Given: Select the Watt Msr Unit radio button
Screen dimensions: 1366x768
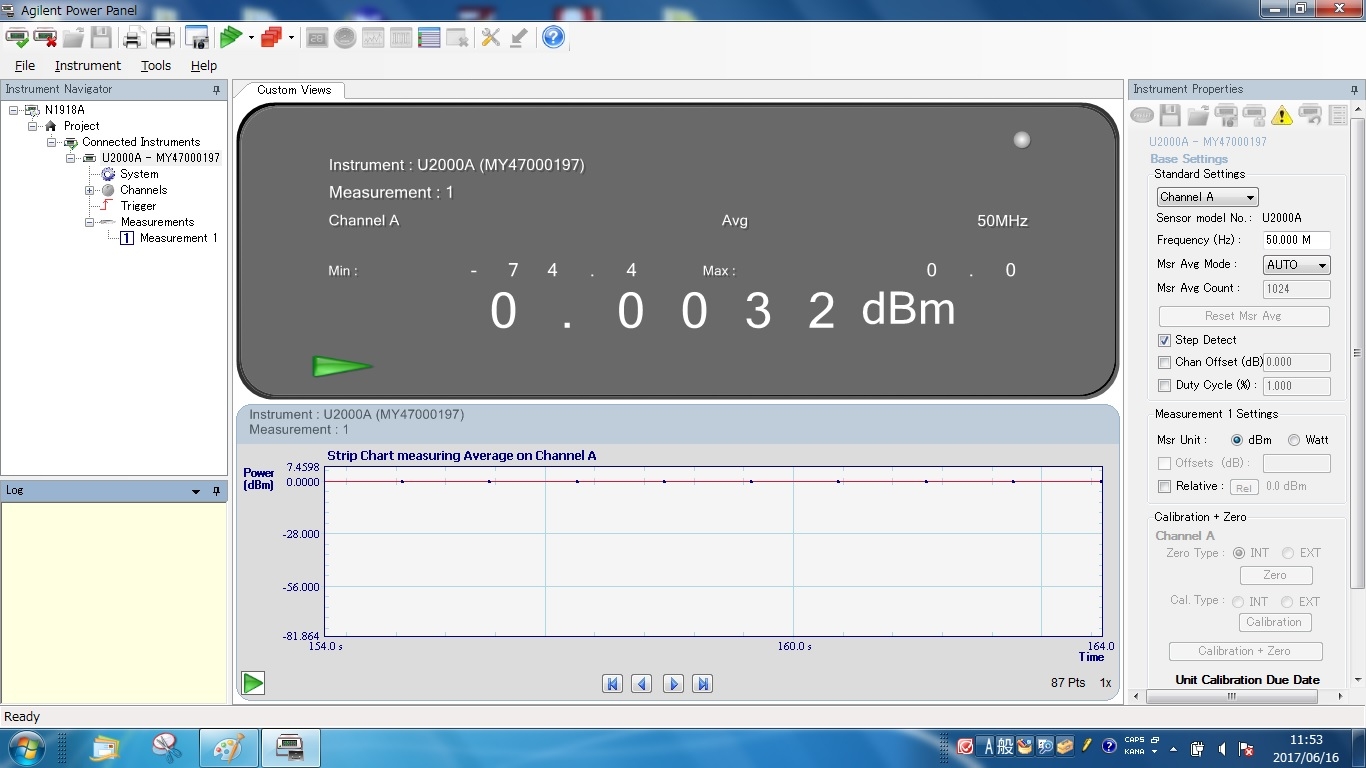Looking at the screenshot, I should click(1294, 440).
